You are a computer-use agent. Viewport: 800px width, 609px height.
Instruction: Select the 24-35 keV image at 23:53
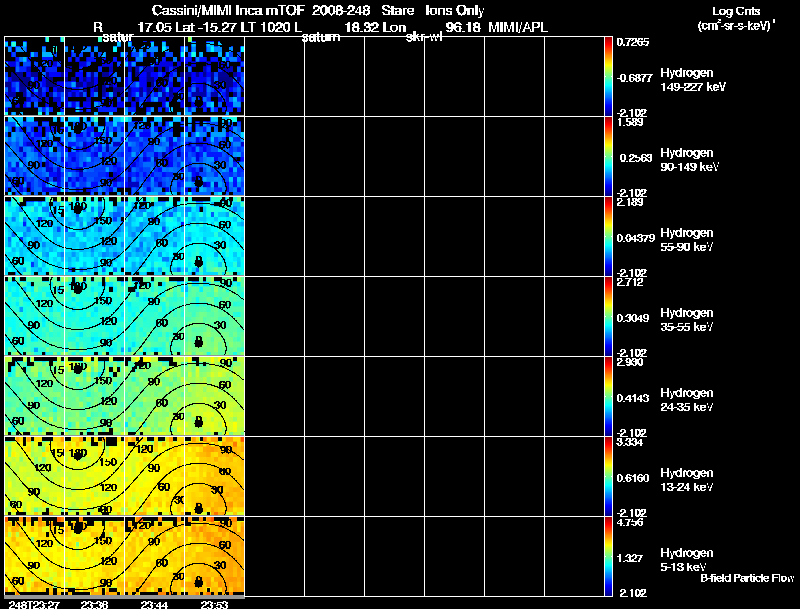(215, 396)
